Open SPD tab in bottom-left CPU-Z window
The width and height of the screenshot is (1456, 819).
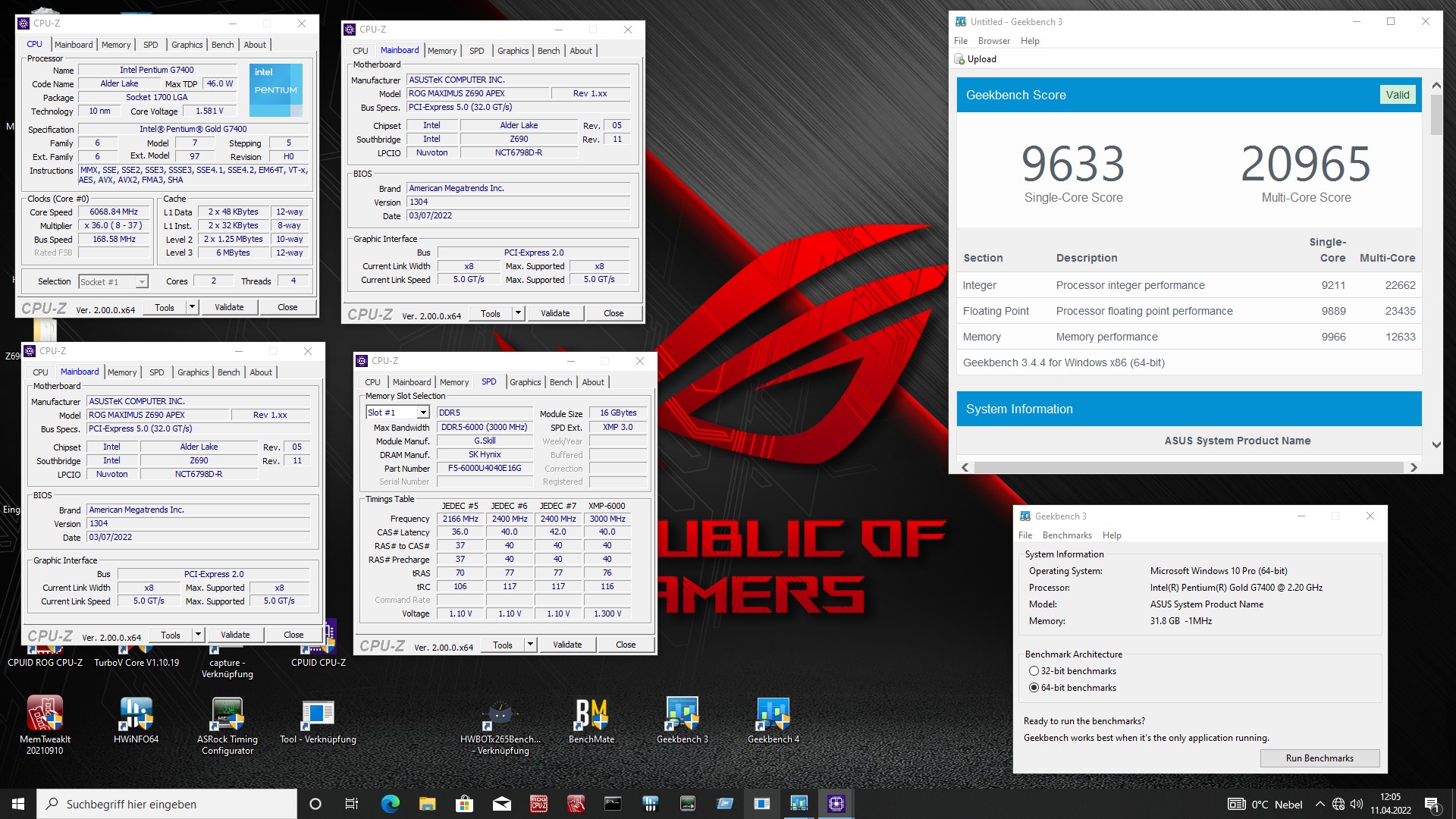pos(156,372)
